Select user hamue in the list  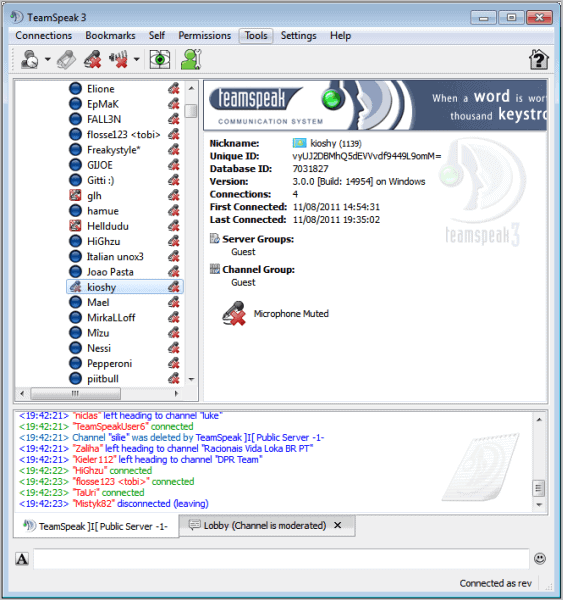pyautogui.click(x=103, y=211)
